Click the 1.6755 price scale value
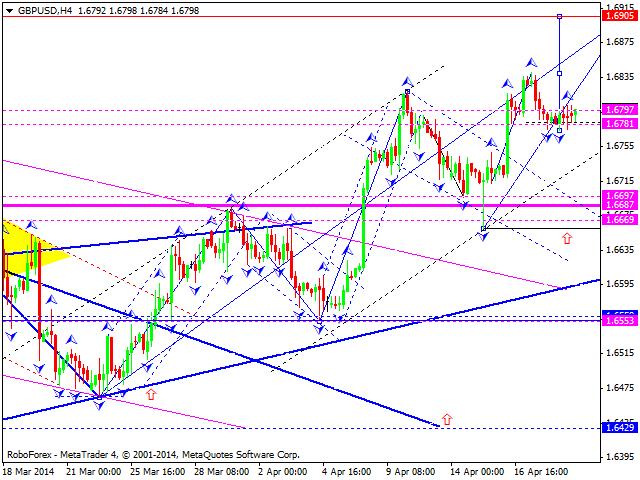The image size is (640, 480). [x=620, y=146]
